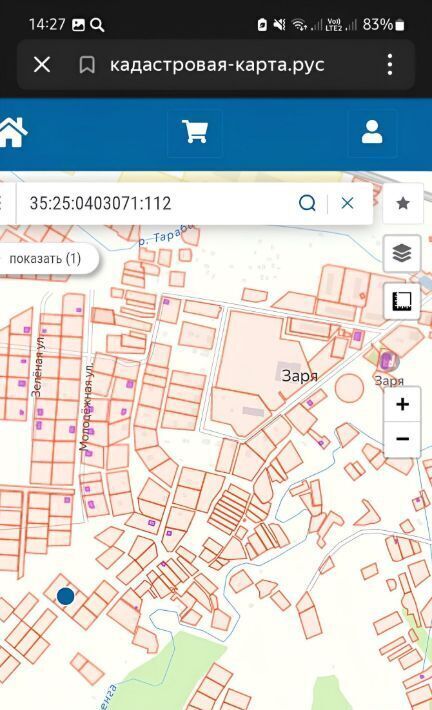Open the shopping cart
Viewport: 432px width, 710px height.
pos(195,132)
